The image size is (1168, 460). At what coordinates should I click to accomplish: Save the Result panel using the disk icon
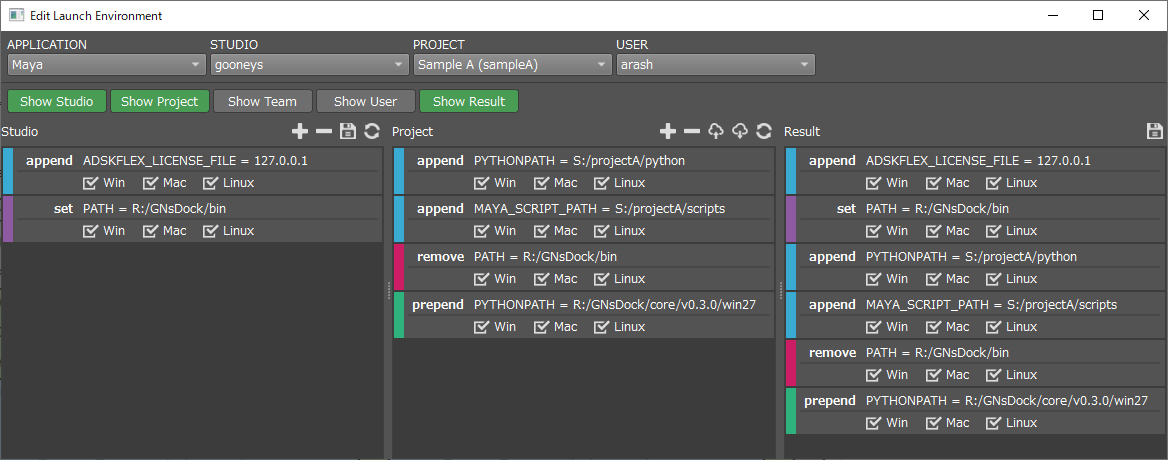[1154, 131]
